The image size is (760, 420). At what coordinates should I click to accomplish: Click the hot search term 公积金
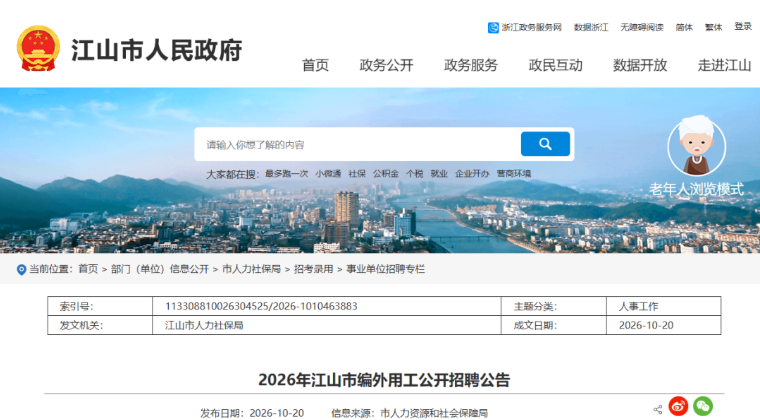point(385,173)
